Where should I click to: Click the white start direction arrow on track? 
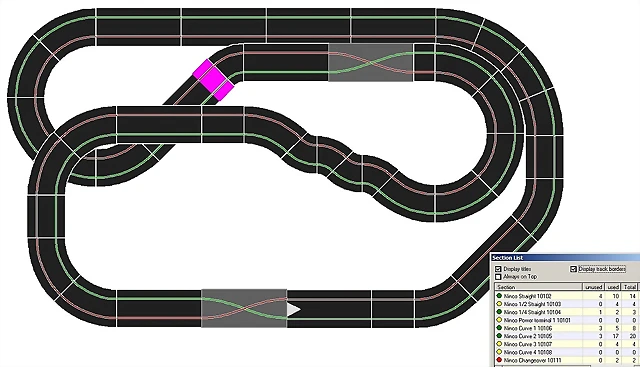pos(294,309)
